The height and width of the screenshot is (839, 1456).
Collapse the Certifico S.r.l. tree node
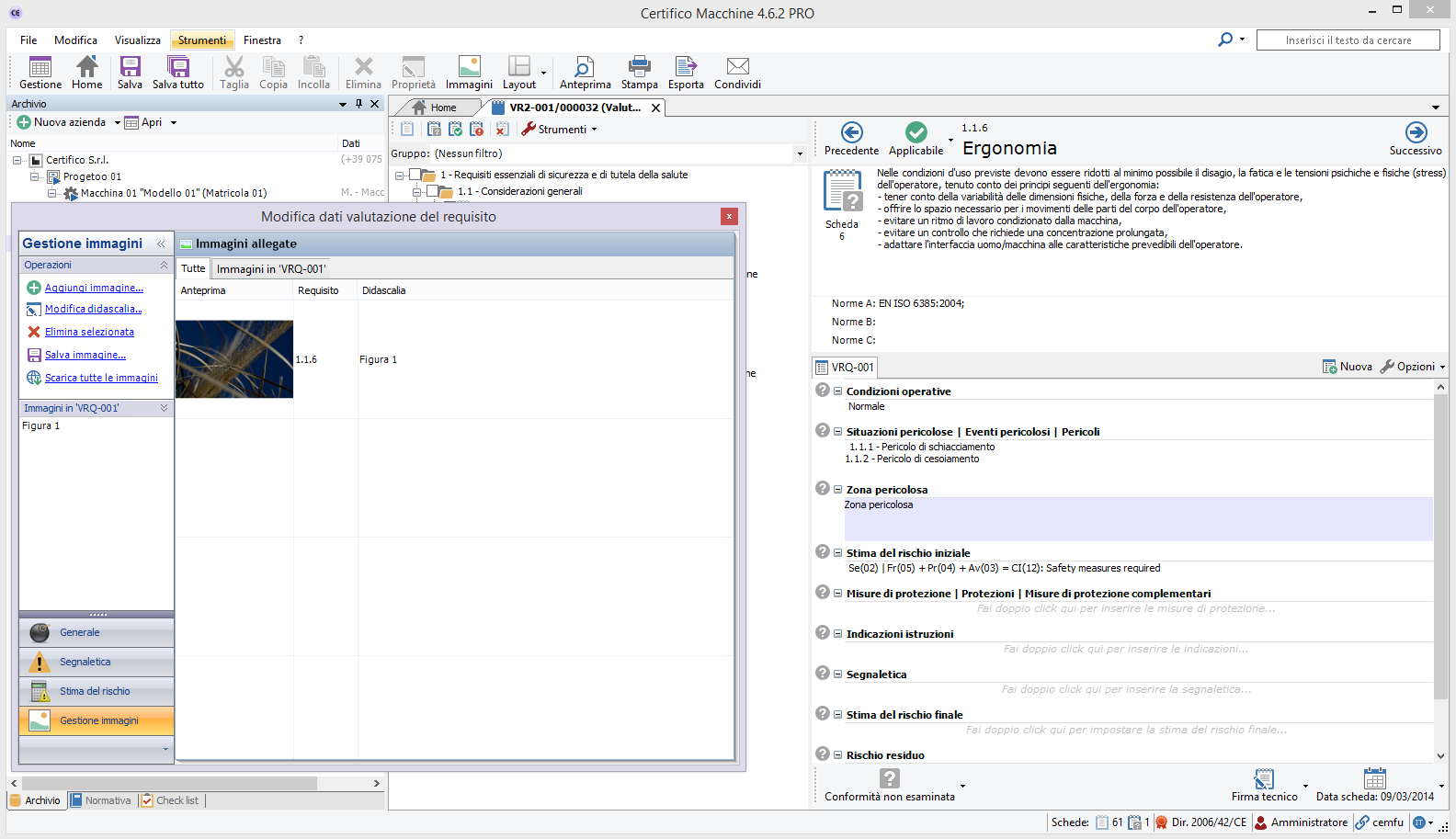tap(17, 160)
